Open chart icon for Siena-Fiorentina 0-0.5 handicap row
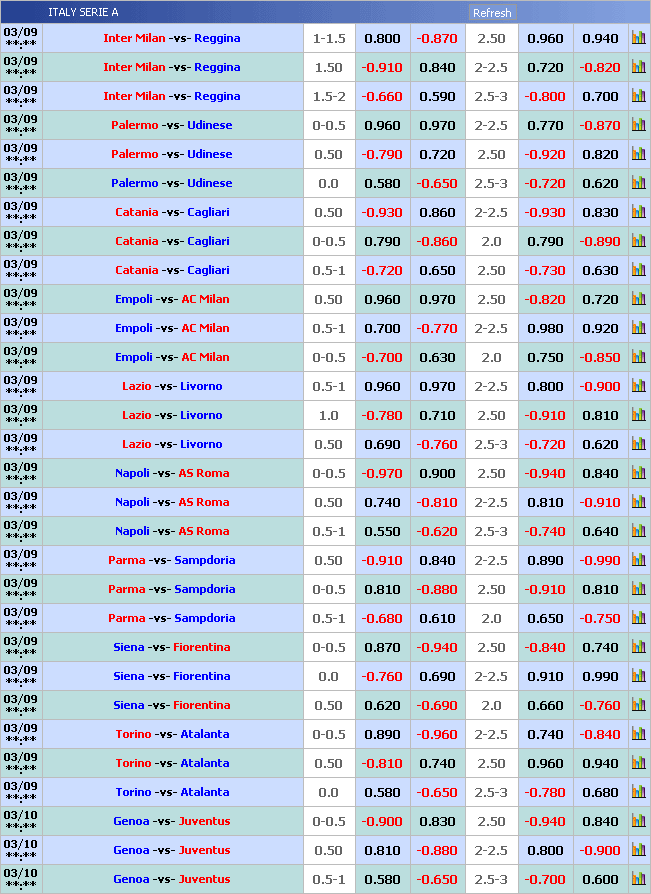The image size is (651, 894). pos(638,646)
